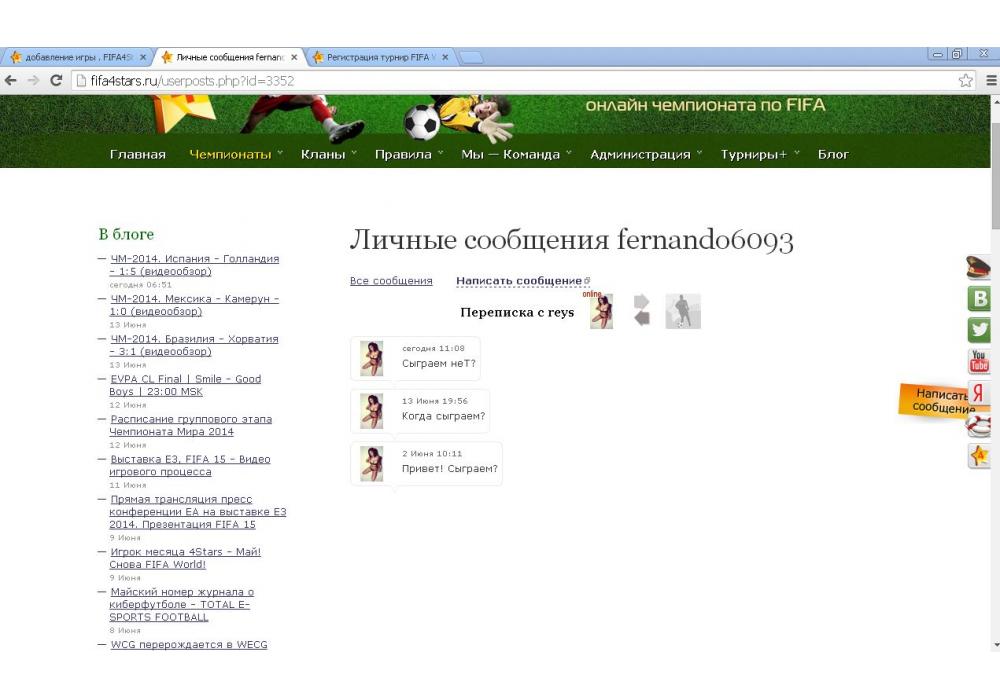Open the Twitter link in sidebar
The width and height of the screenshot is (1000, 700).
(979, 330)
